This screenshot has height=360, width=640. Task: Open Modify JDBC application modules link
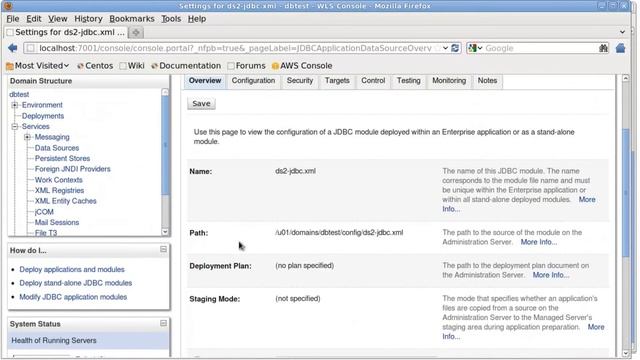(x=73, y=297)
